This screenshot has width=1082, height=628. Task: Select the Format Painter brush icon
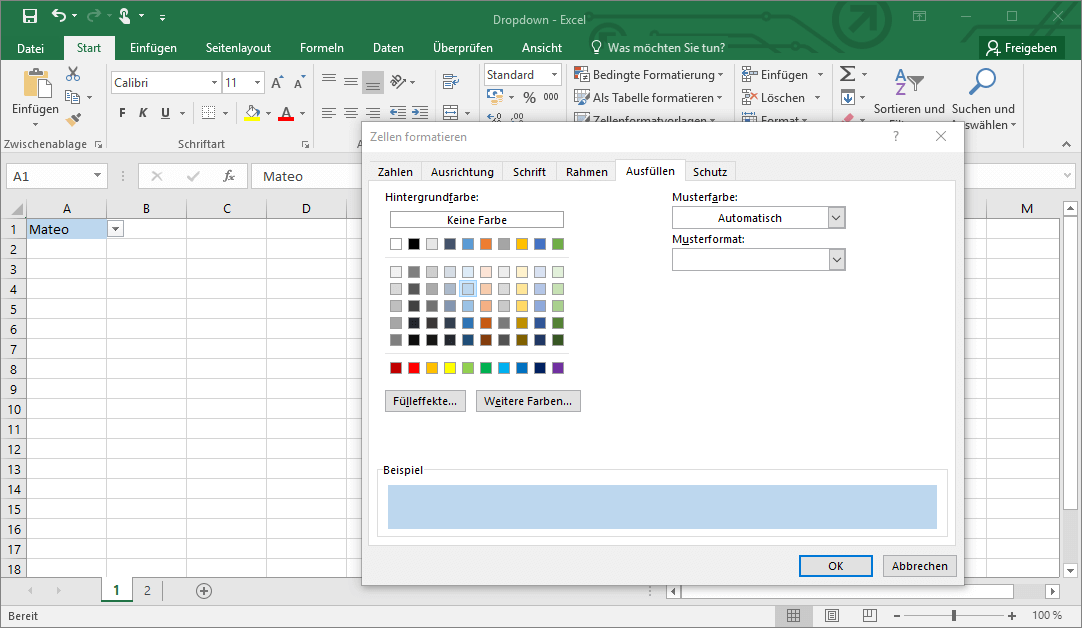point(73,119)
